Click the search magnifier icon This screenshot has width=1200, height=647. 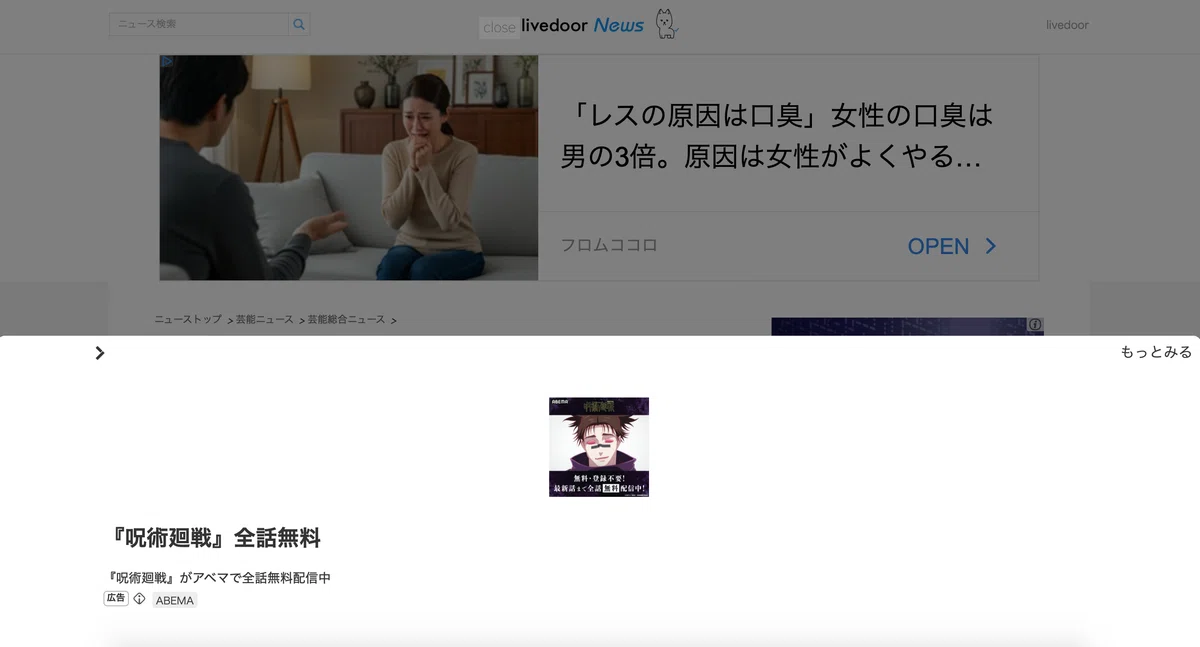click(x=299, y=24)
